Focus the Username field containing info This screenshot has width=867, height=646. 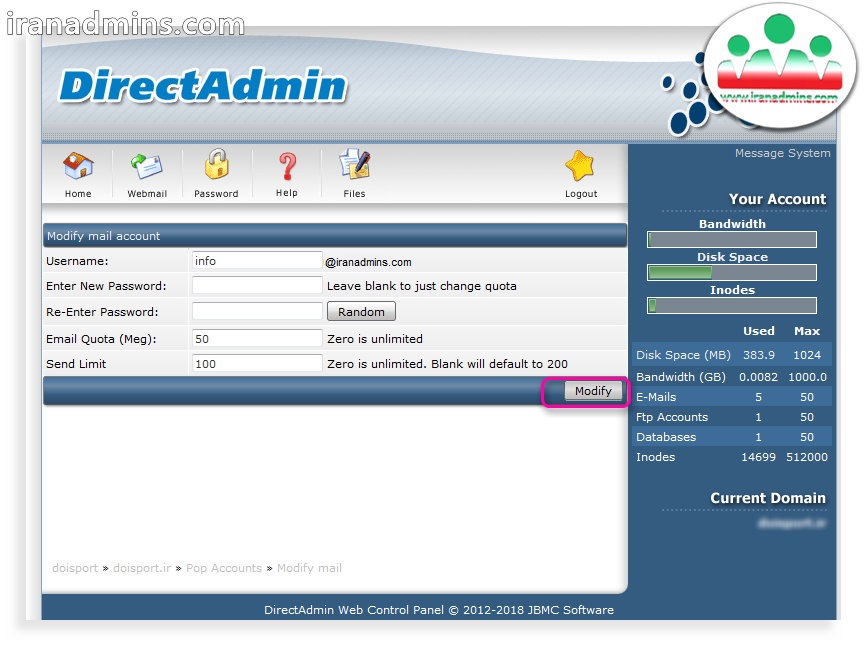[x=257, y=261]
